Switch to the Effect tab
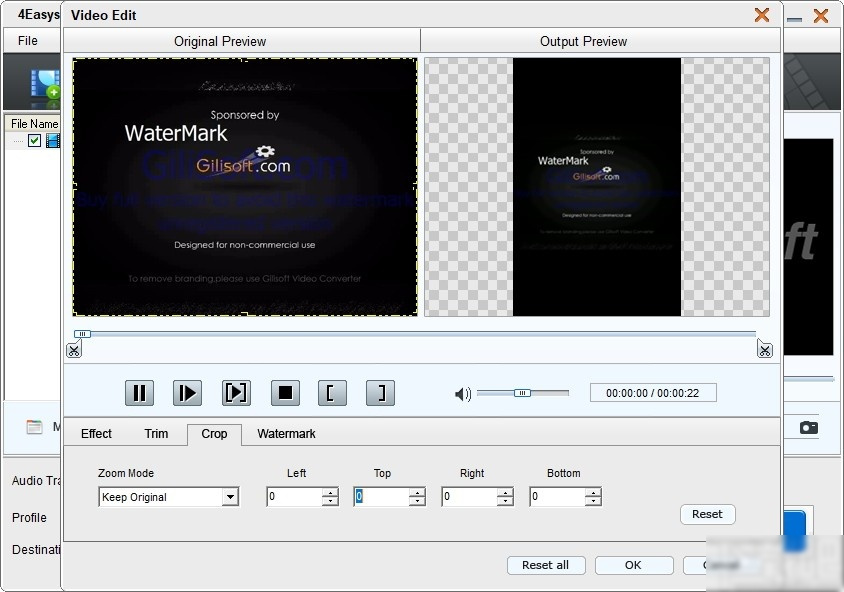The height and width of the screenshot is (592, 844). pos(96,434)
